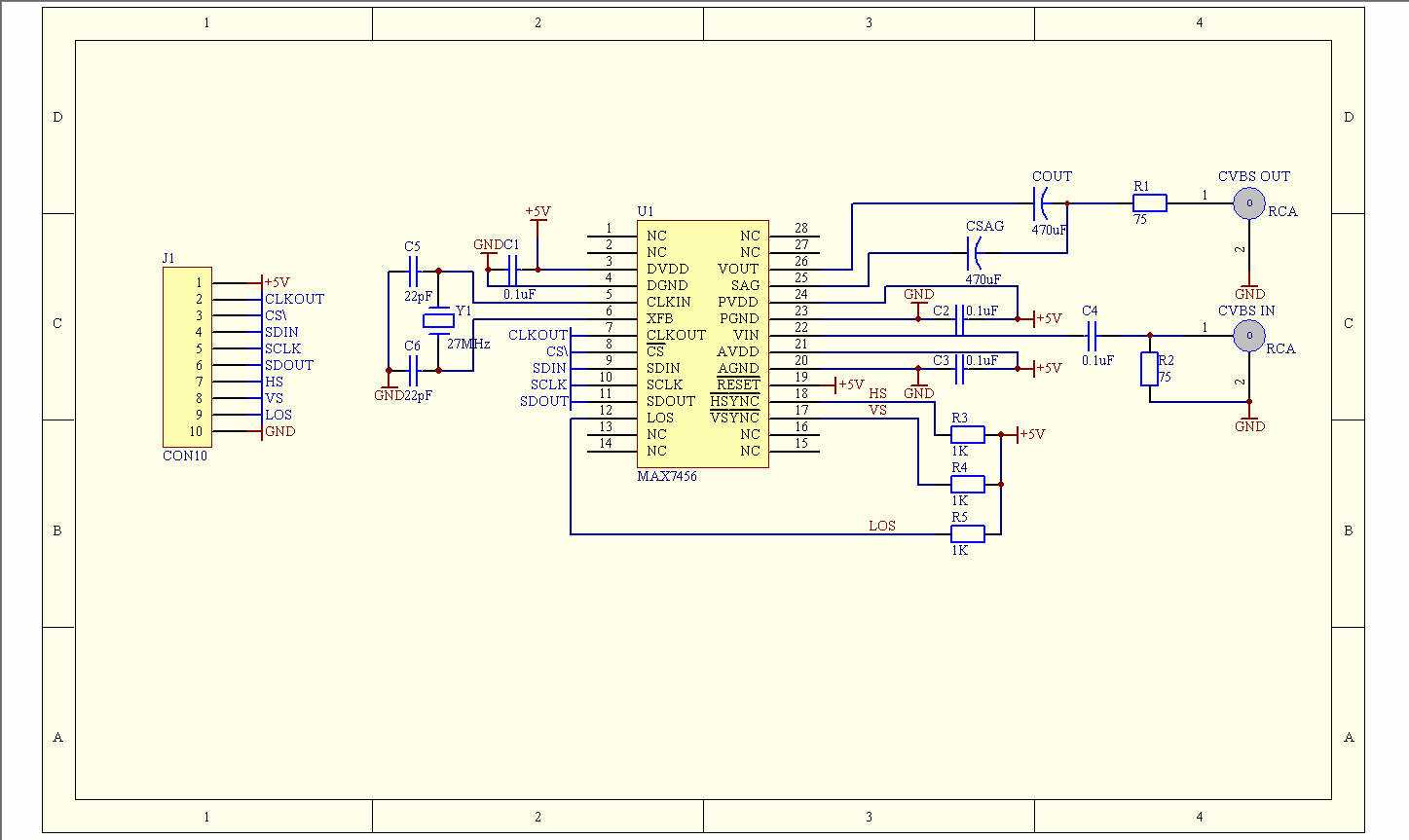Click resistor R1 symbol

(1150, 203)
